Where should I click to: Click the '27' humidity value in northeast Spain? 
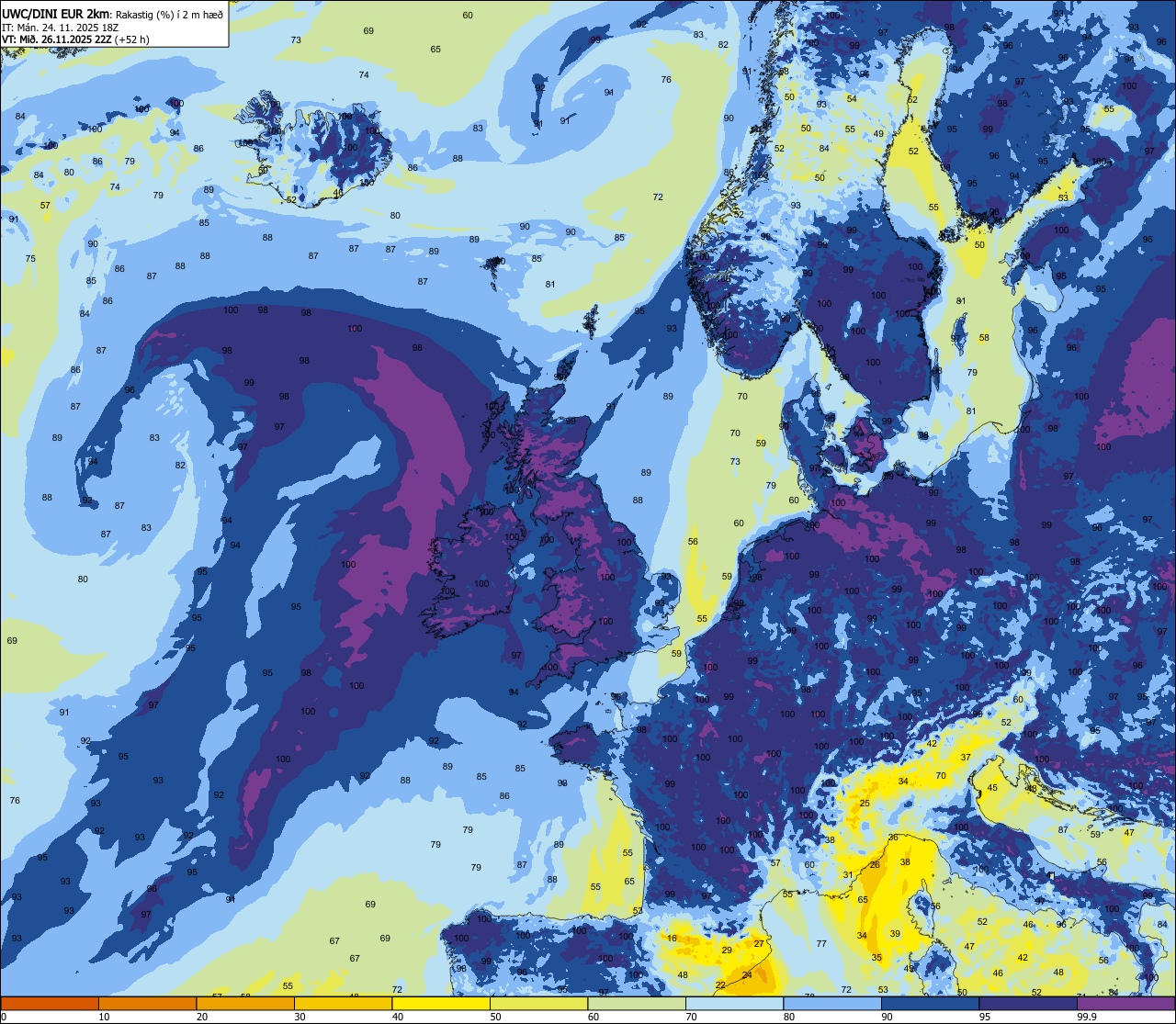pyautogui.click(x=759, y=944)
